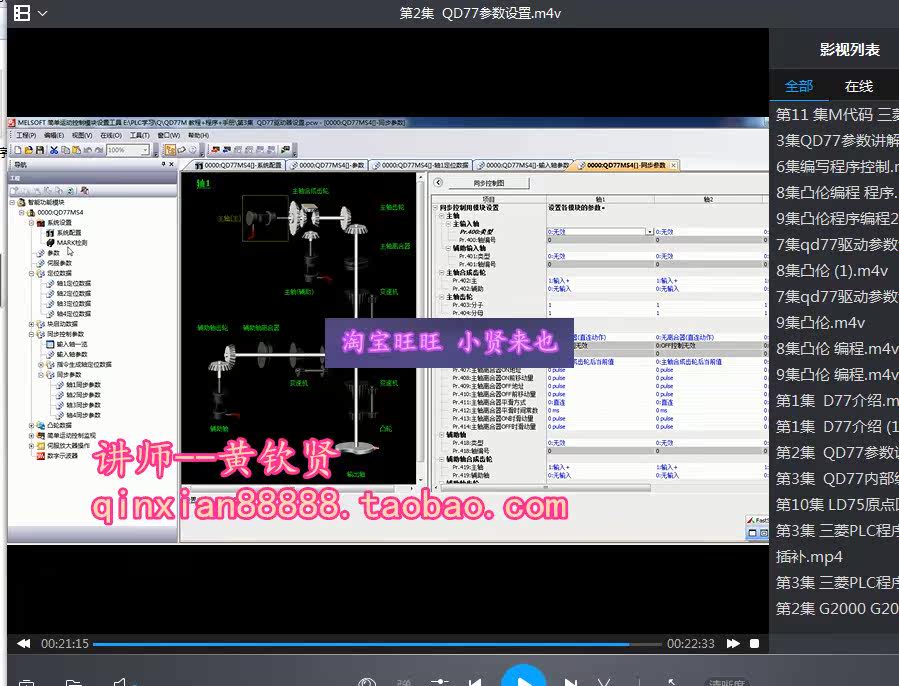Open the 视图(V) menu in MELSOFT

tap(82, 135)
